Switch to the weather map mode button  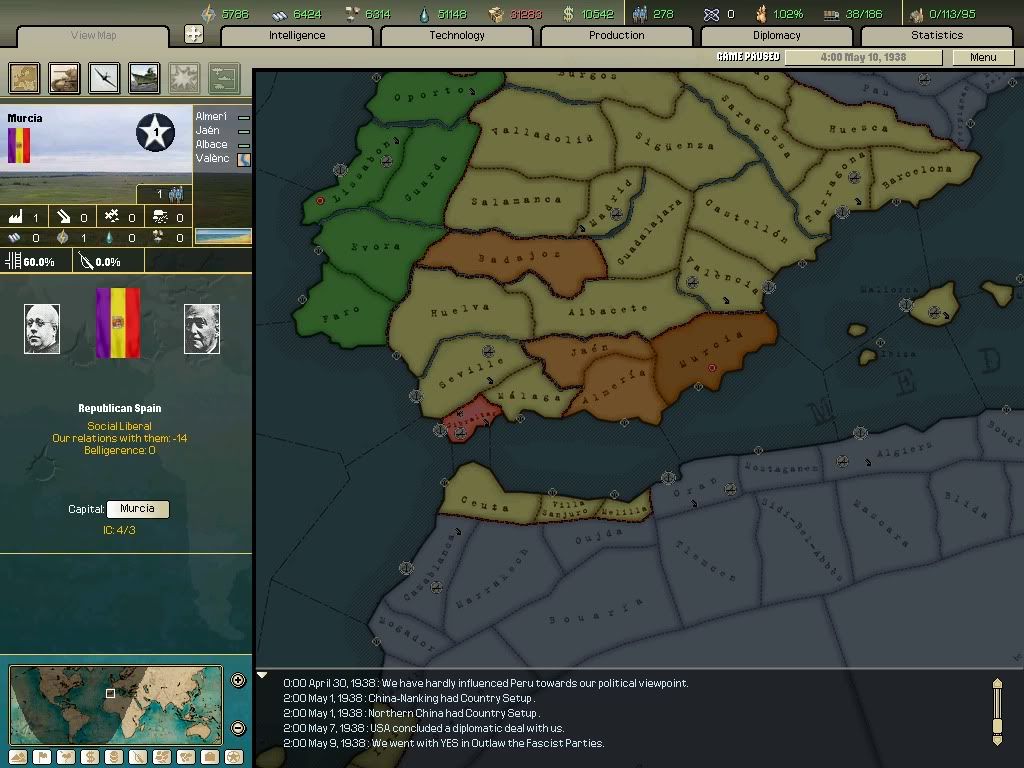66,757
